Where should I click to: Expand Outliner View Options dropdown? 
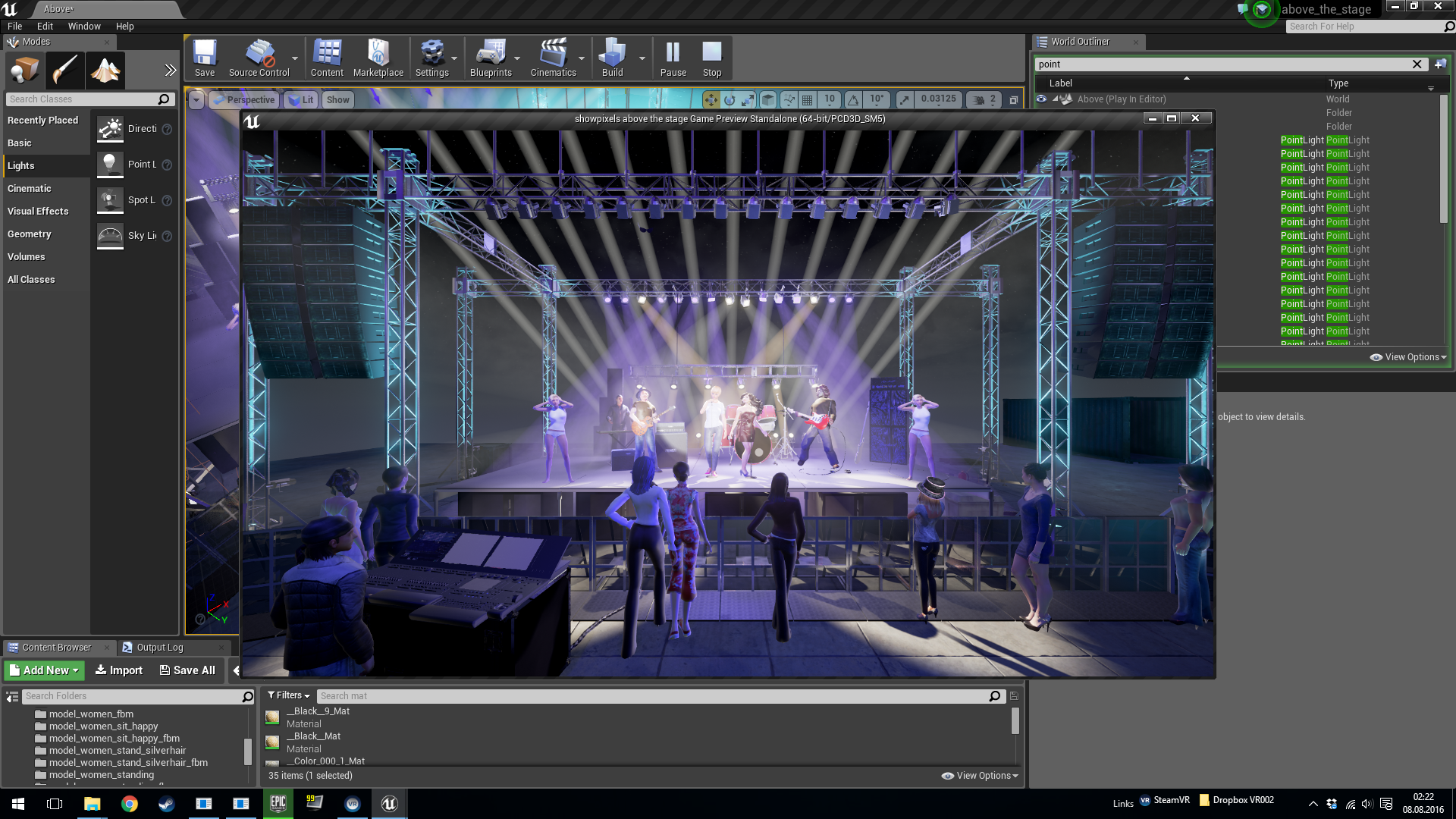click(1408, 357)
